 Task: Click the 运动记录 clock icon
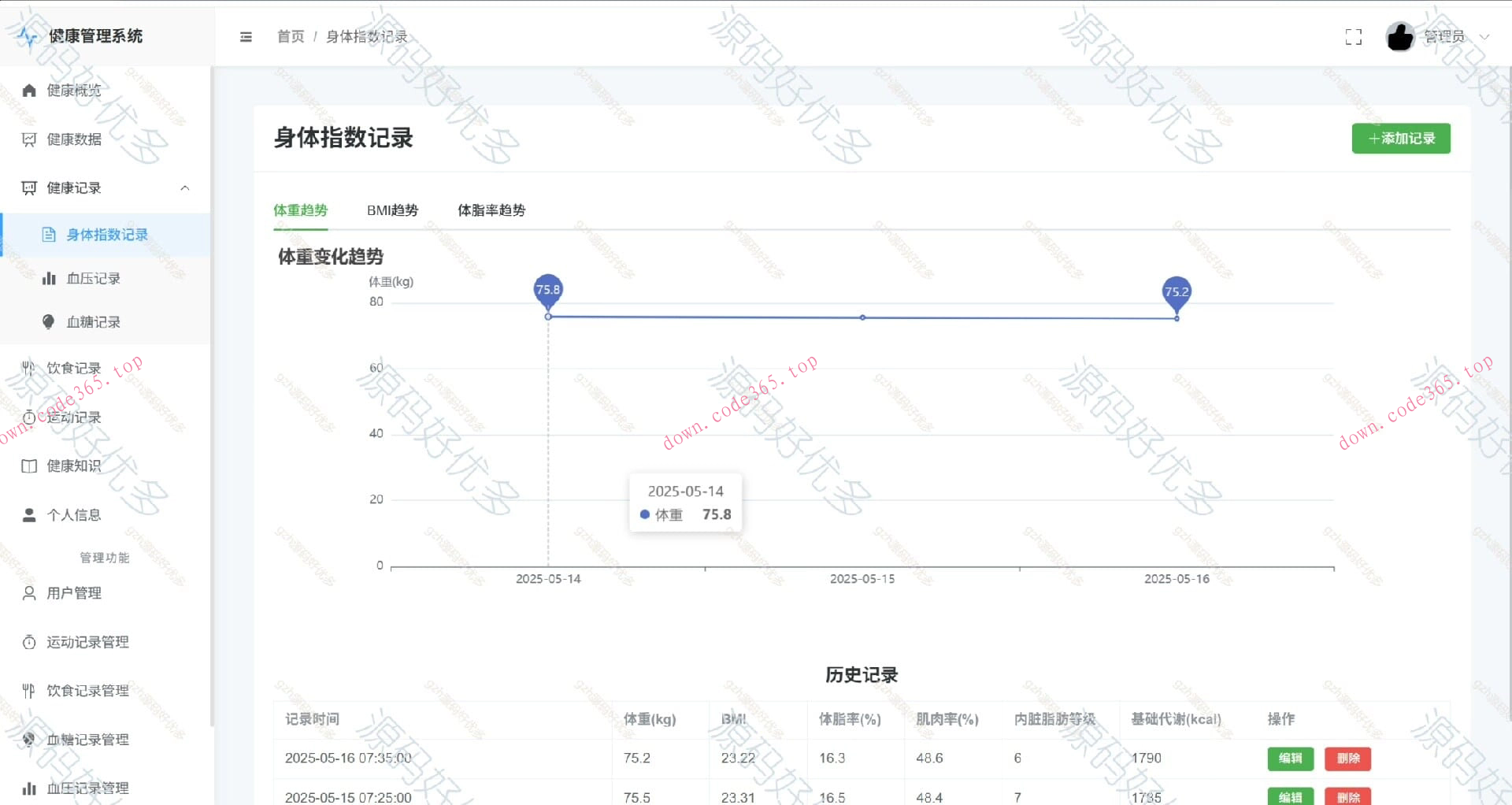(28, 417)
